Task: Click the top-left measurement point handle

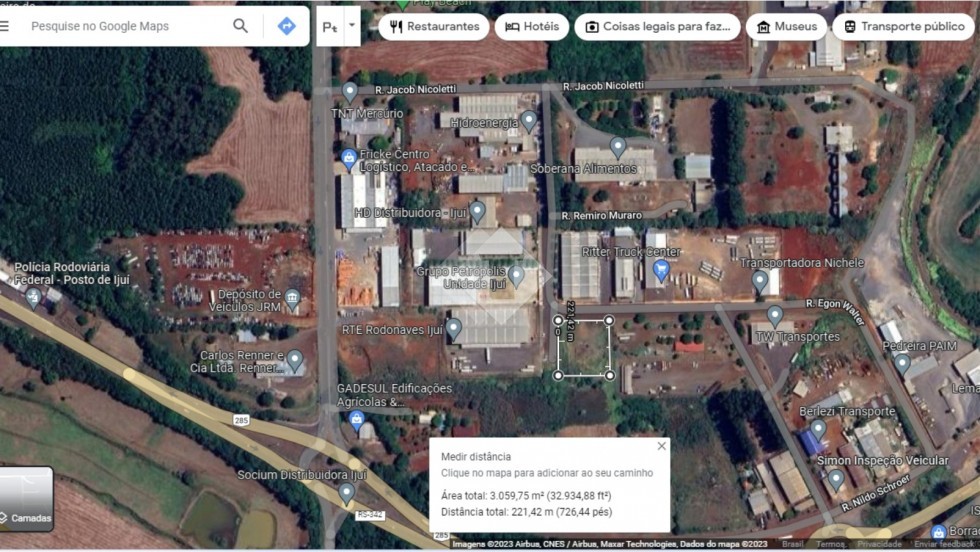Action: (558, 320)
